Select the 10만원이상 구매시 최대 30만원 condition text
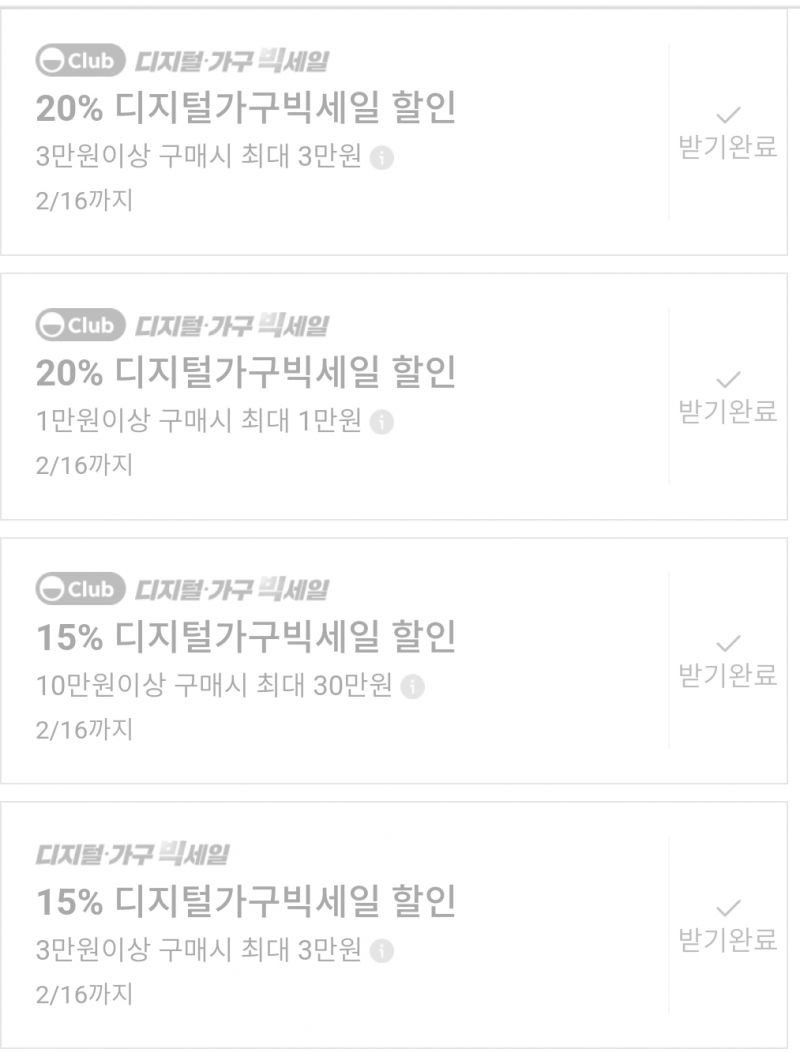This screenshot has width=800, height=1053. point(214,686)
